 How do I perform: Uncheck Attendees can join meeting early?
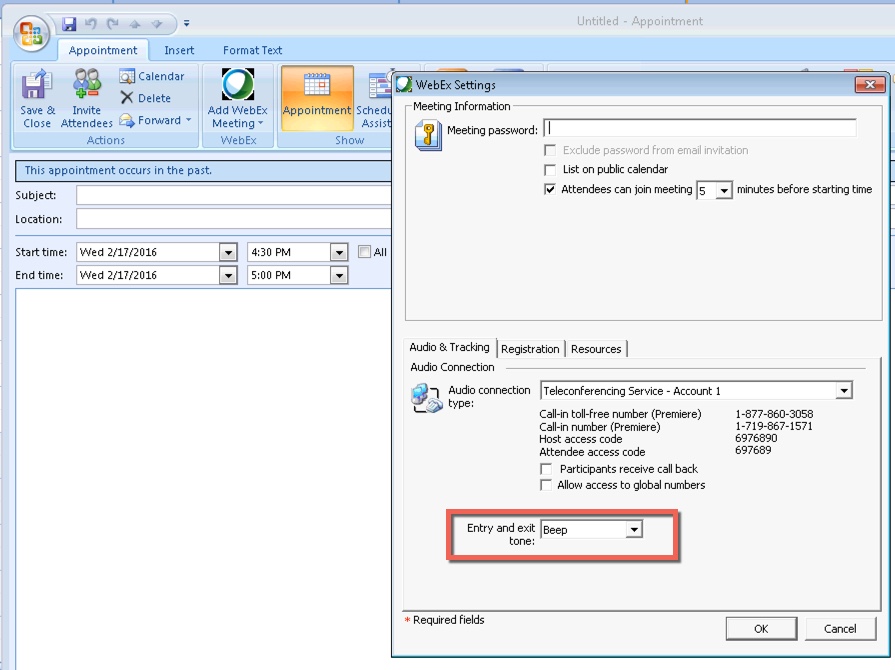550,189
